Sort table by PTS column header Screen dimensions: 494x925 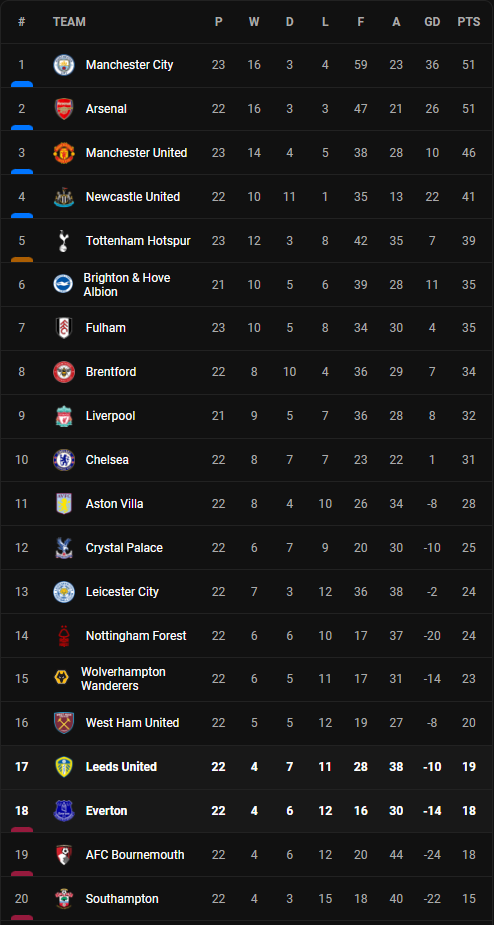click(469, 22)
